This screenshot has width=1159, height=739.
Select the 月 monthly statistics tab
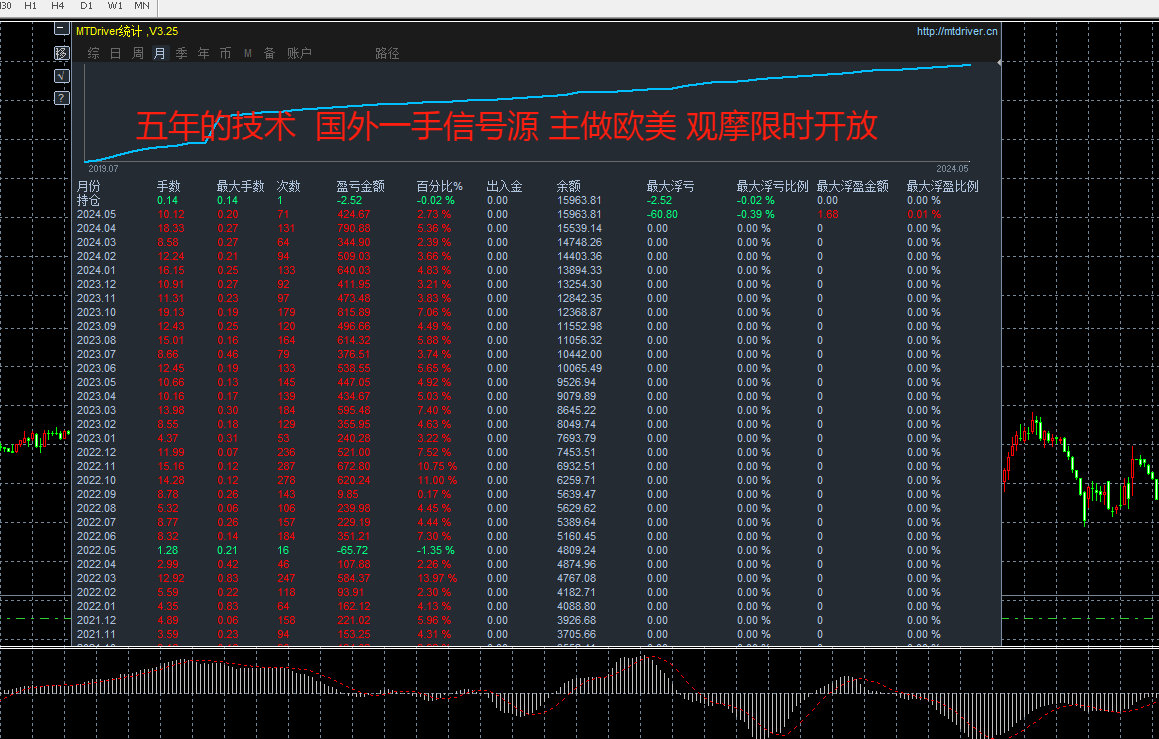click(160, 53)
